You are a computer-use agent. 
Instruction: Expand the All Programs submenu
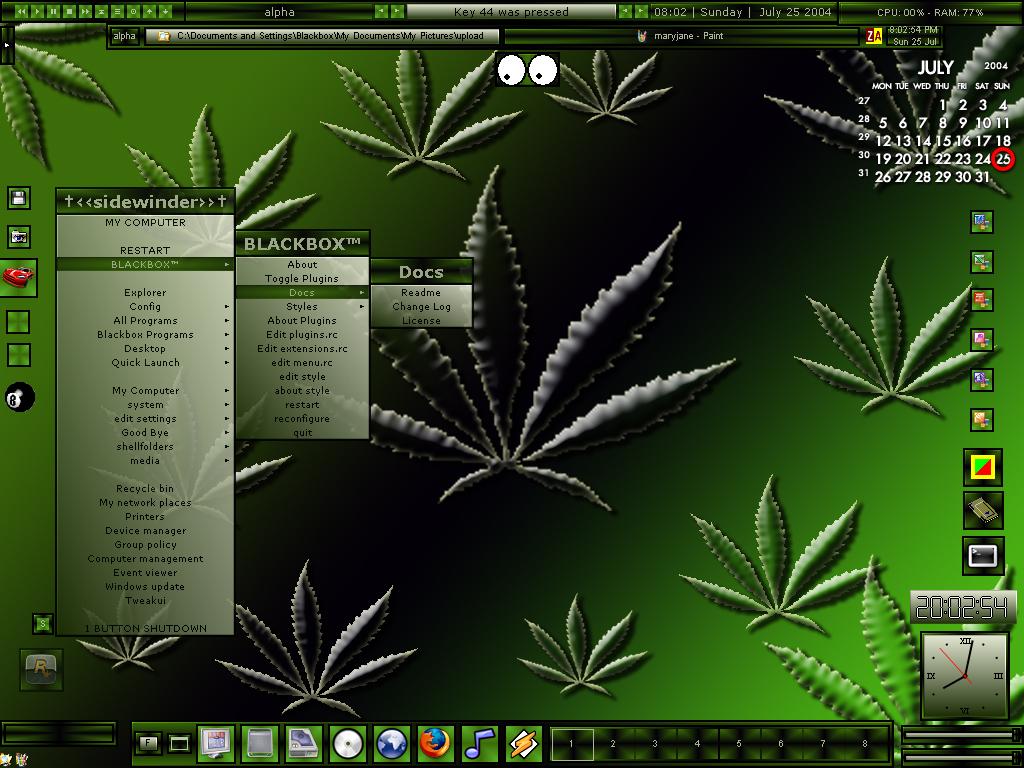pos(145,321)
